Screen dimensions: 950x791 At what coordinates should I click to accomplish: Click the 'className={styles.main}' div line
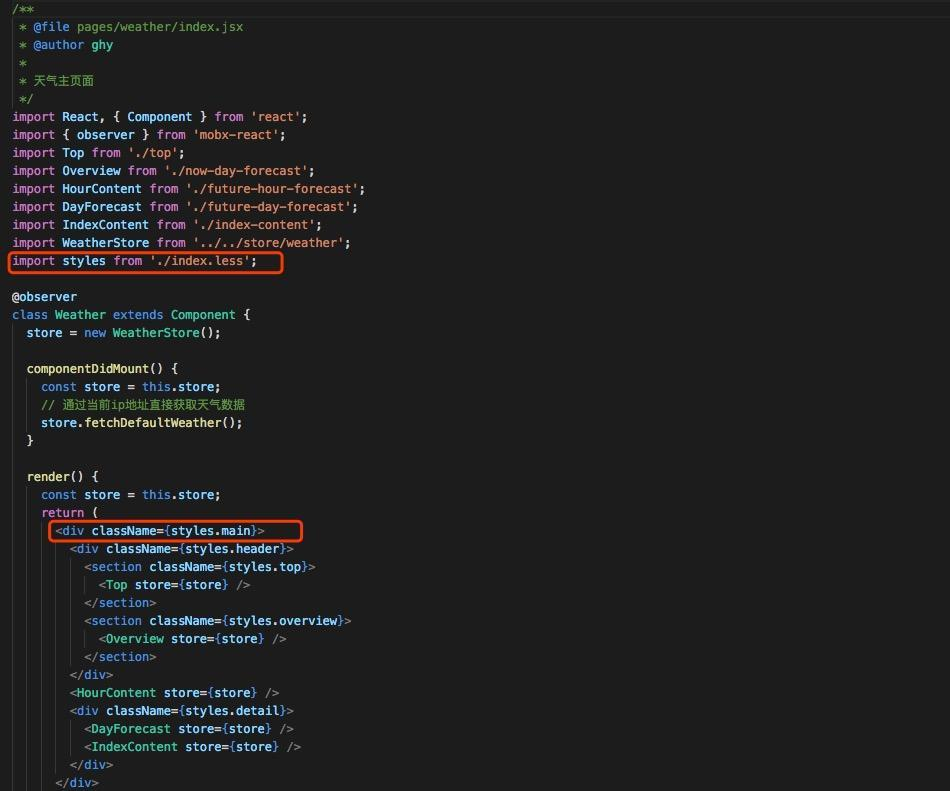click(160, 531)
